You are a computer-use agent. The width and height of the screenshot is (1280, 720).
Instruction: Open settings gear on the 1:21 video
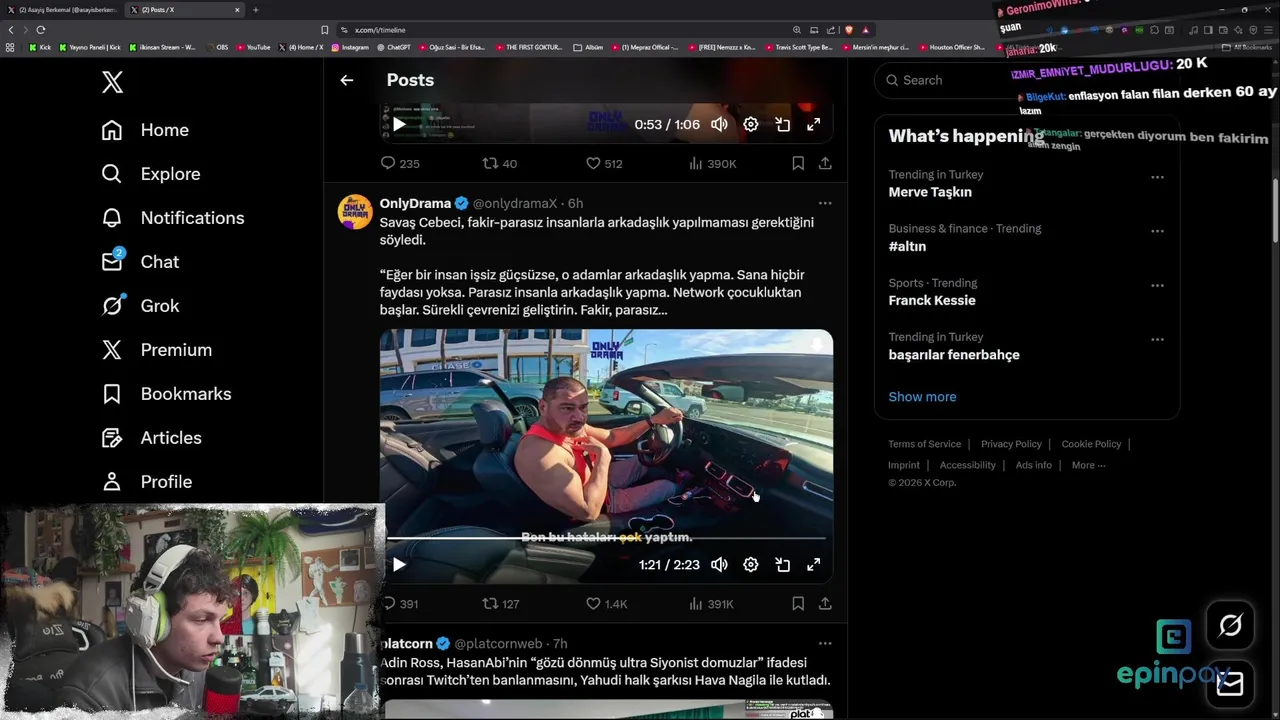point(751,565)
